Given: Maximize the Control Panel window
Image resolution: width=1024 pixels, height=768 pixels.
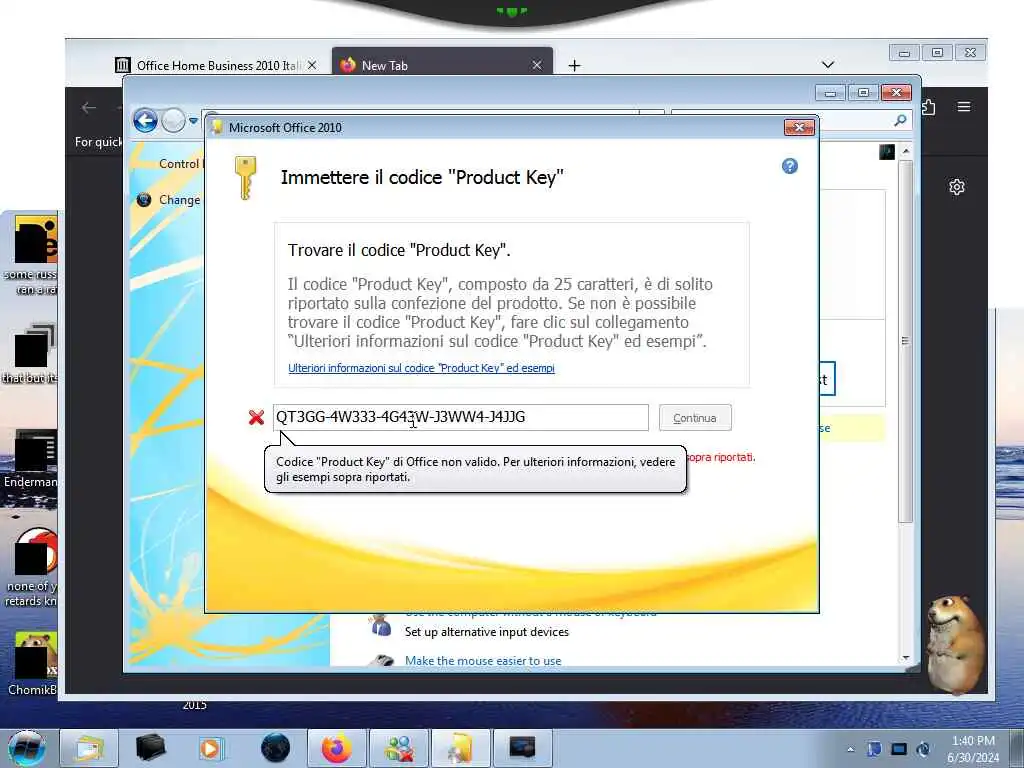Looking at the screenshot, I should coord(863,93).
